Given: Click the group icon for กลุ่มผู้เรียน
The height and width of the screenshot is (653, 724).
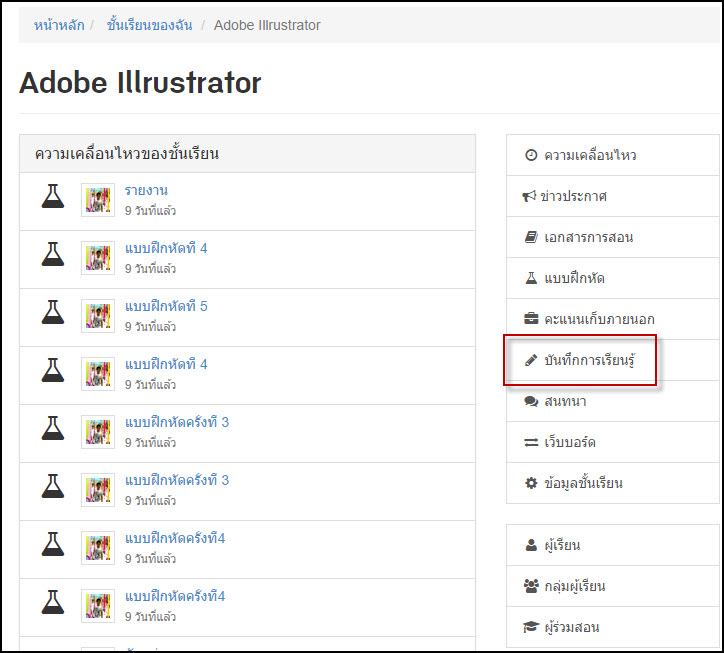Looking at the screenshot, I should 531,586.
